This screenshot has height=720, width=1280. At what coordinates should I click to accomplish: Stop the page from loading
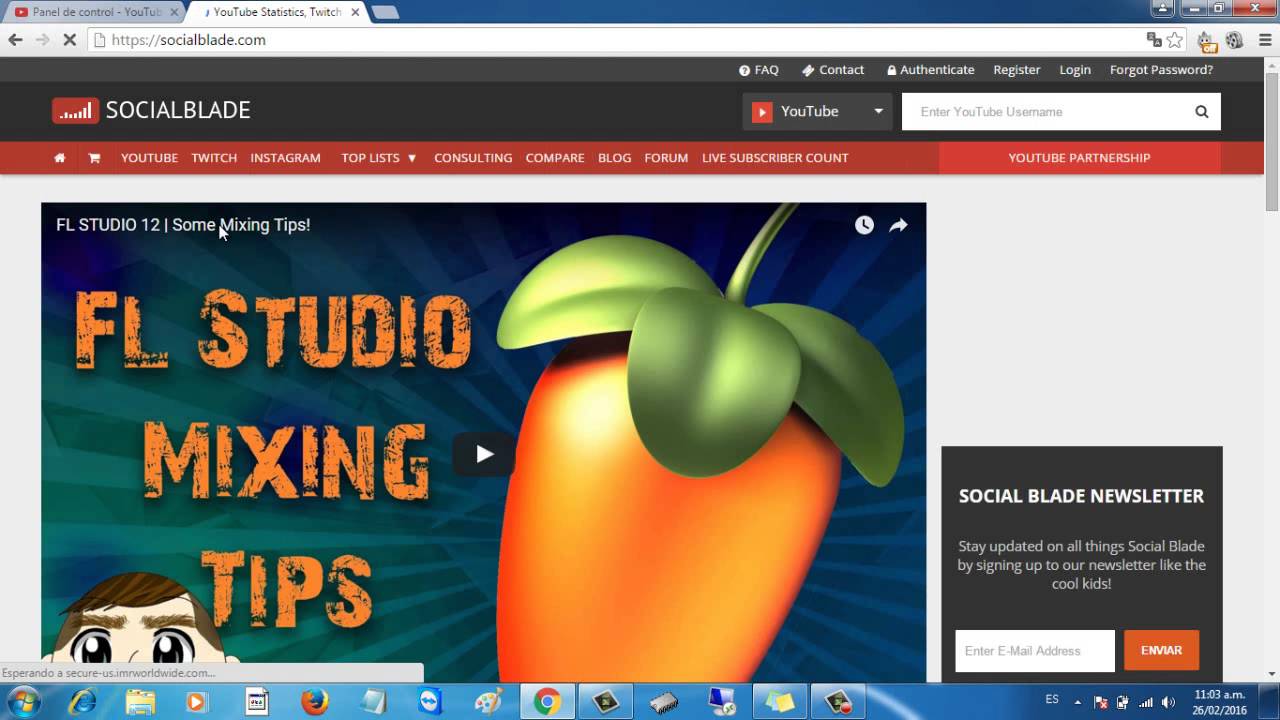(x=69, y=40)
